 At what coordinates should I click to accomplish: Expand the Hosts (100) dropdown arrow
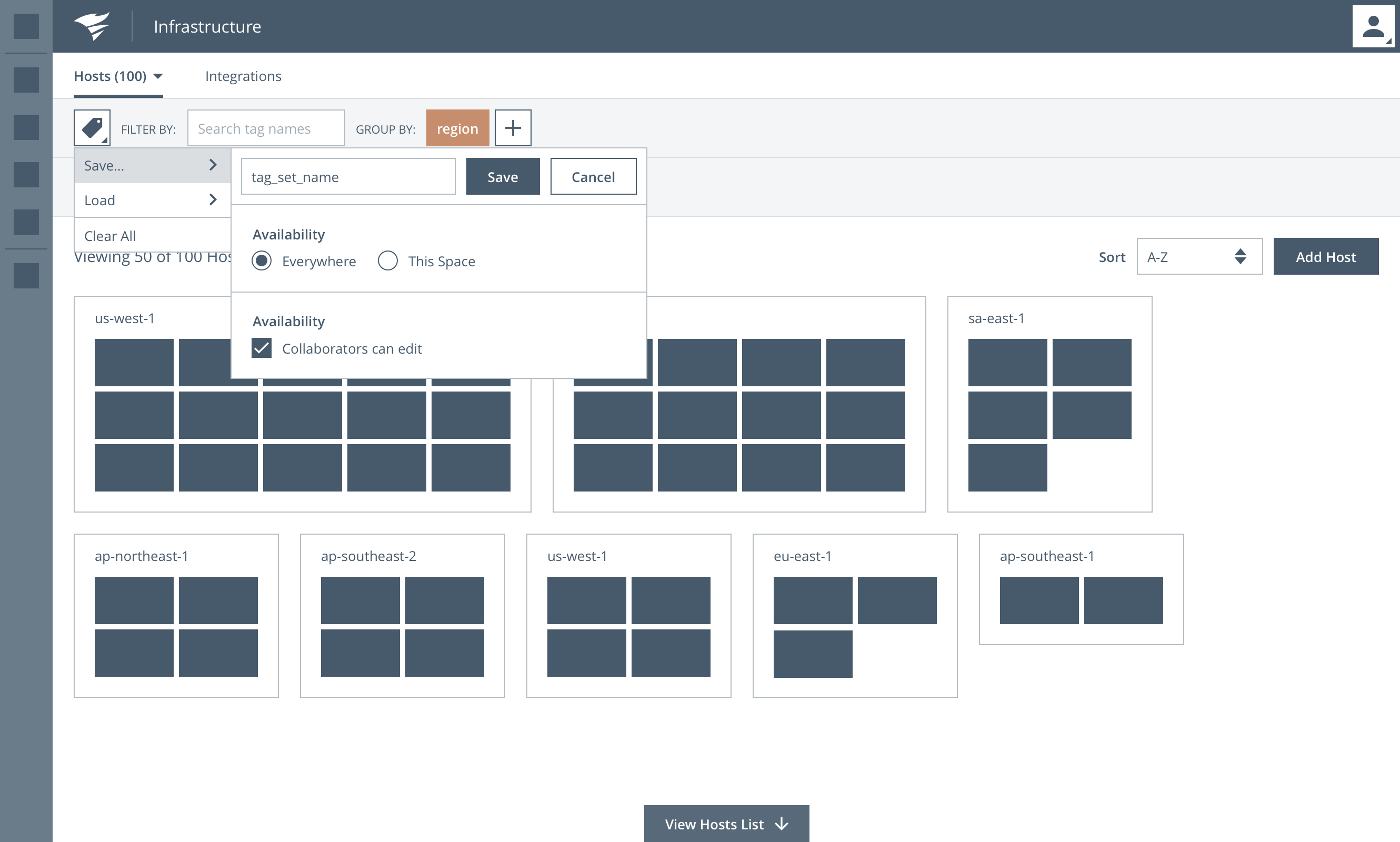158,76
